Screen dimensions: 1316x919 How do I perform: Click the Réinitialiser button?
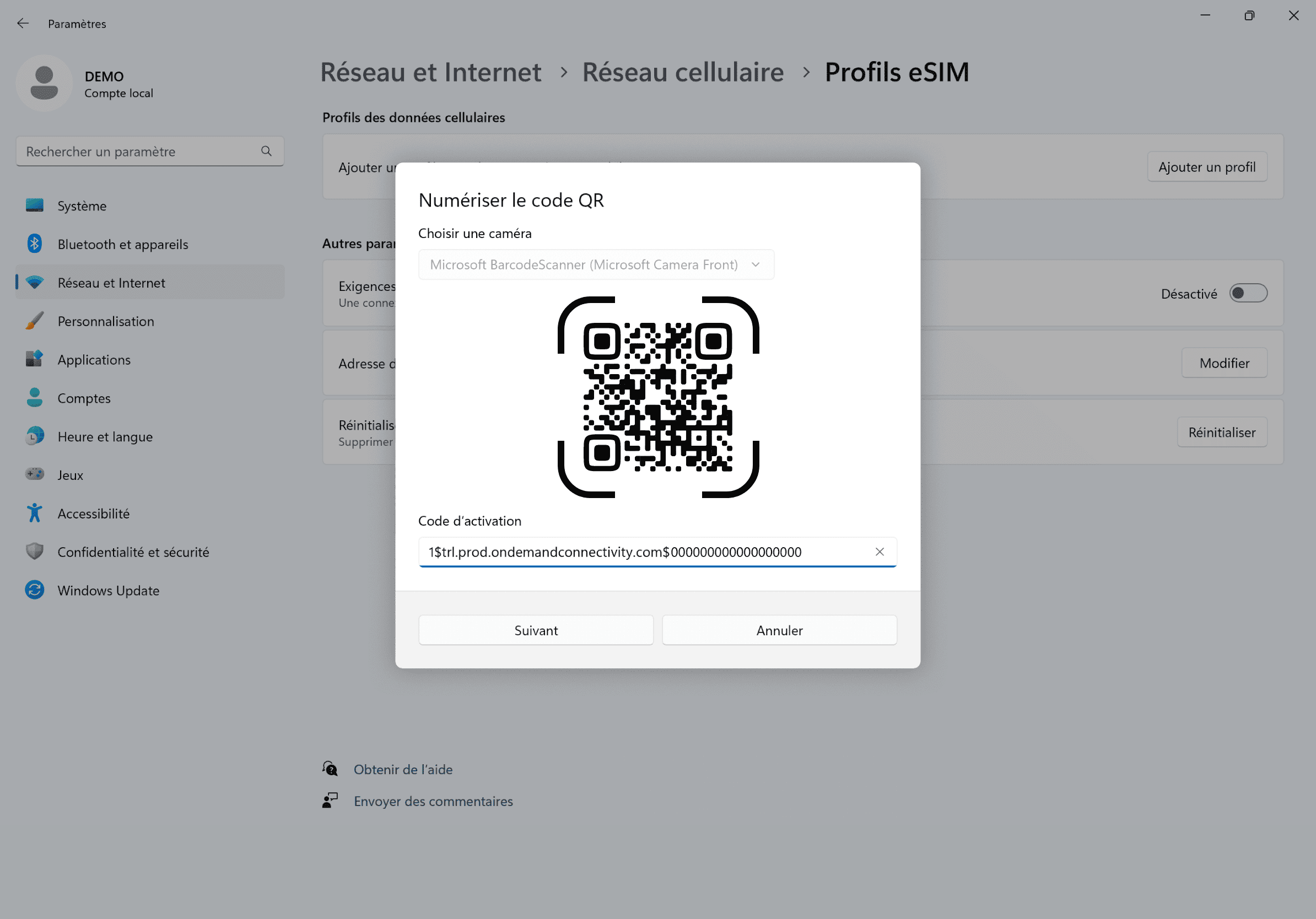click(x=1222, y=432)
